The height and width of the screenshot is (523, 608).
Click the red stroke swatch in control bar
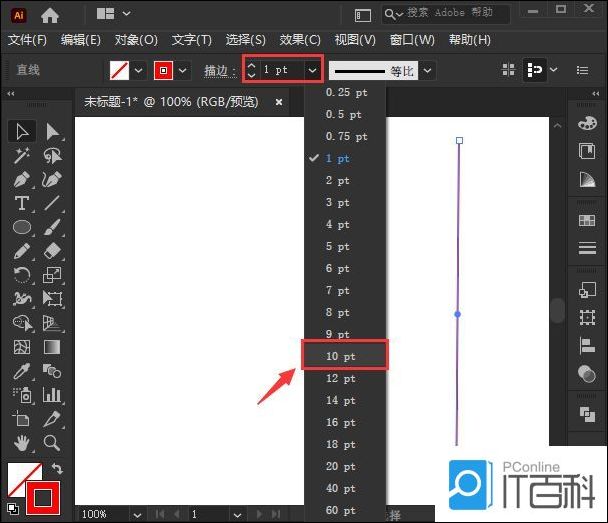(163, 71)
